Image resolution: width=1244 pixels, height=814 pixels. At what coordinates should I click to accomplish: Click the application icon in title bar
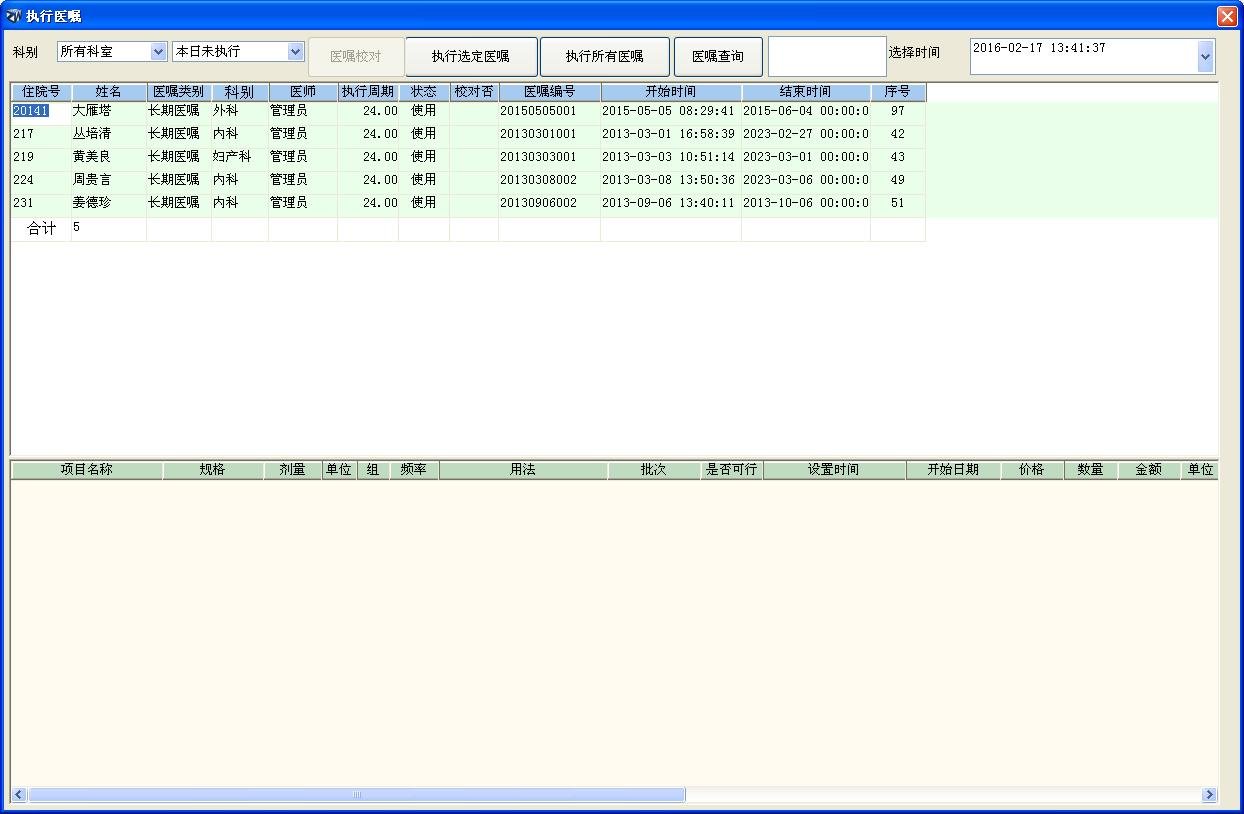[12, 16]
